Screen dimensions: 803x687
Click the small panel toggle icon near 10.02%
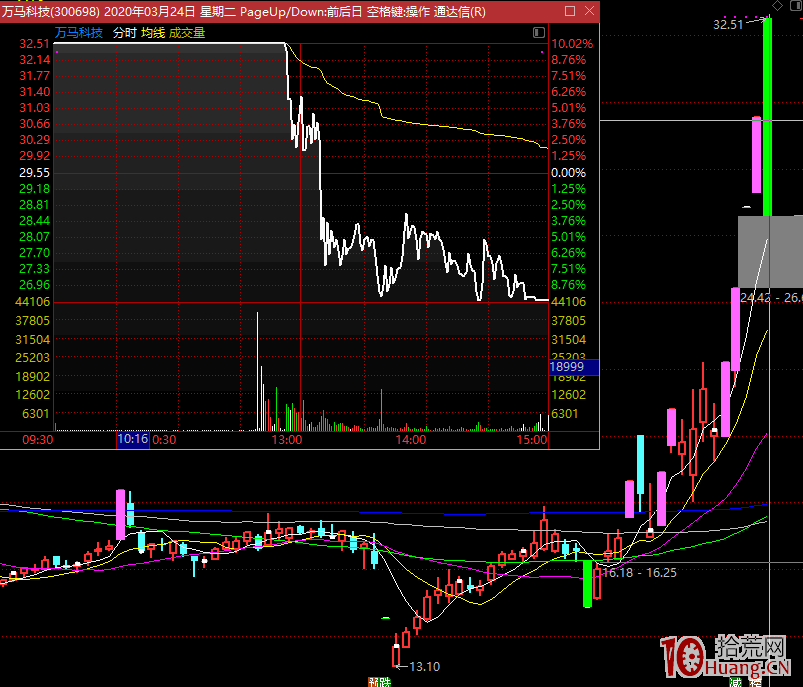pos(540,33)
